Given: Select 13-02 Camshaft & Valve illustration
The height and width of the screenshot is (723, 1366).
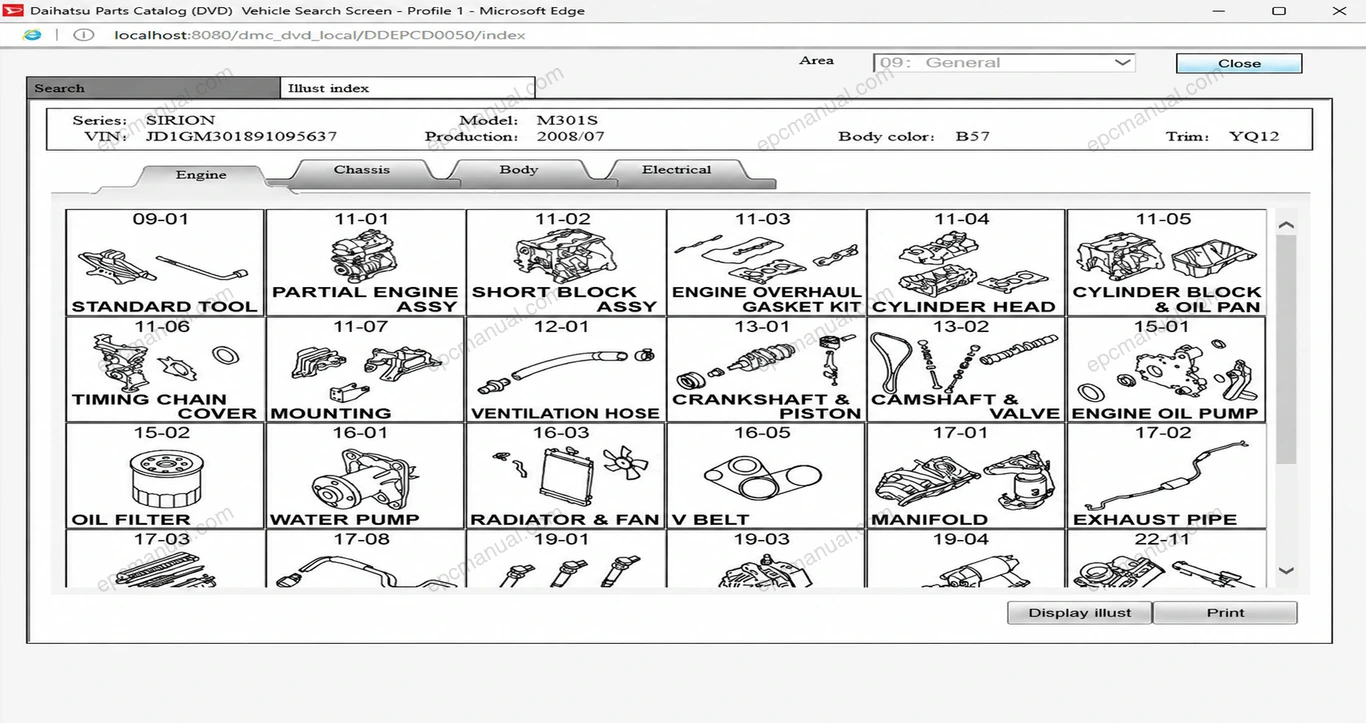Looking at the screenshot, I should coord(966,369).
